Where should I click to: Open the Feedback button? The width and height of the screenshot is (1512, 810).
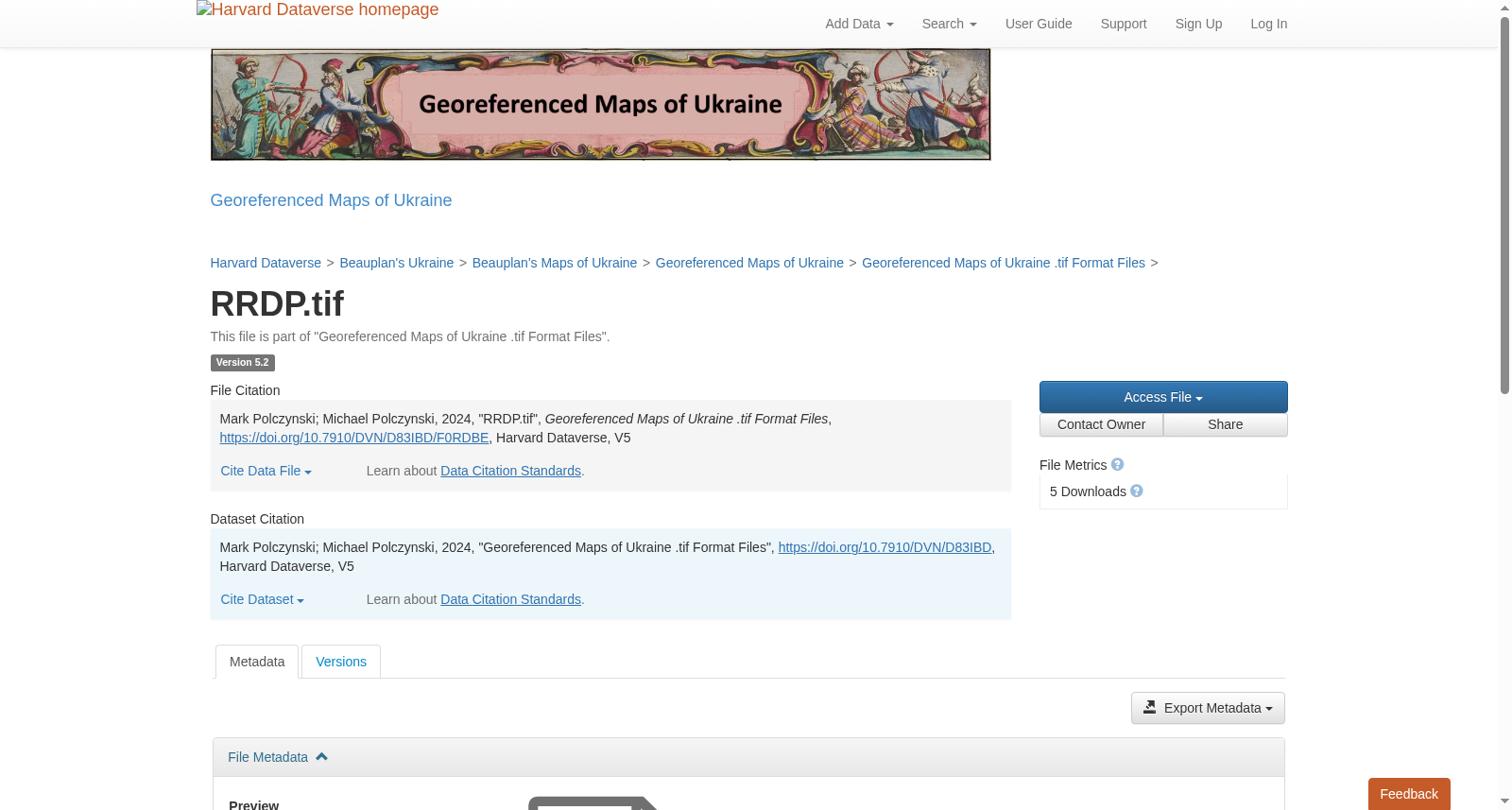1409,794
